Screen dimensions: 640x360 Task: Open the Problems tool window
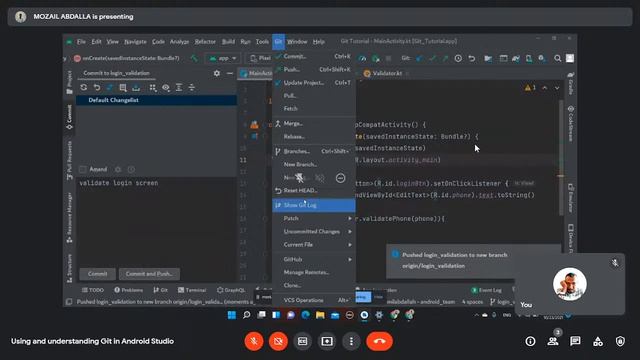point(129,290)
